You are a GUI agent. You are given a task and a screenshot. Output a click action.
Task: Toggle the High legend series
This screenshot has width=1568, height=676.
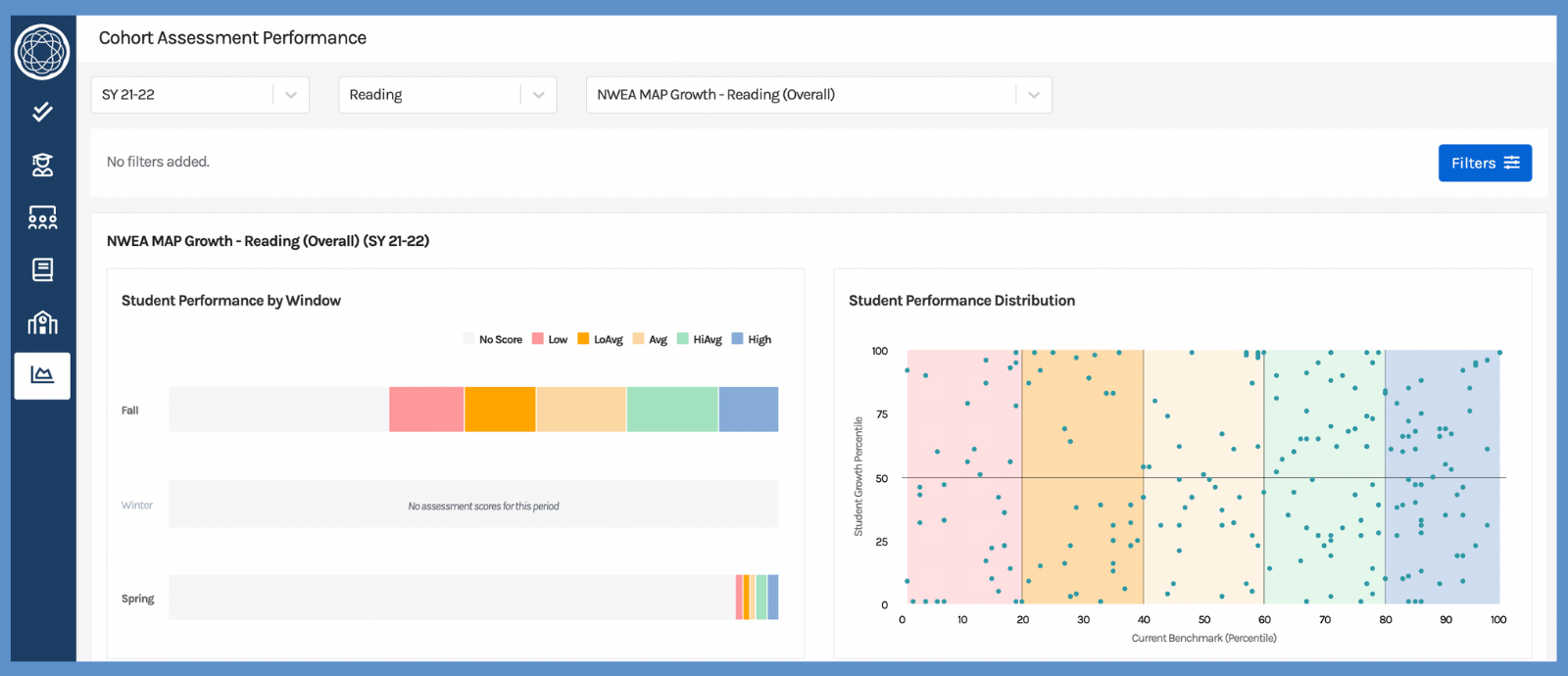coord(752,340)
